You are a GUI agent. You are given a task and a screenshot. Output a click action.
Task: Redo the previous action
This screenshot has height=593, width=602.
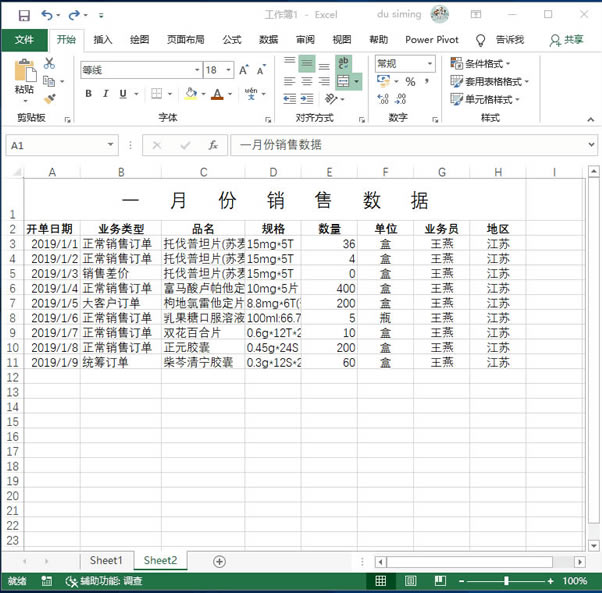pyautogui.click(x=74, y=15)
